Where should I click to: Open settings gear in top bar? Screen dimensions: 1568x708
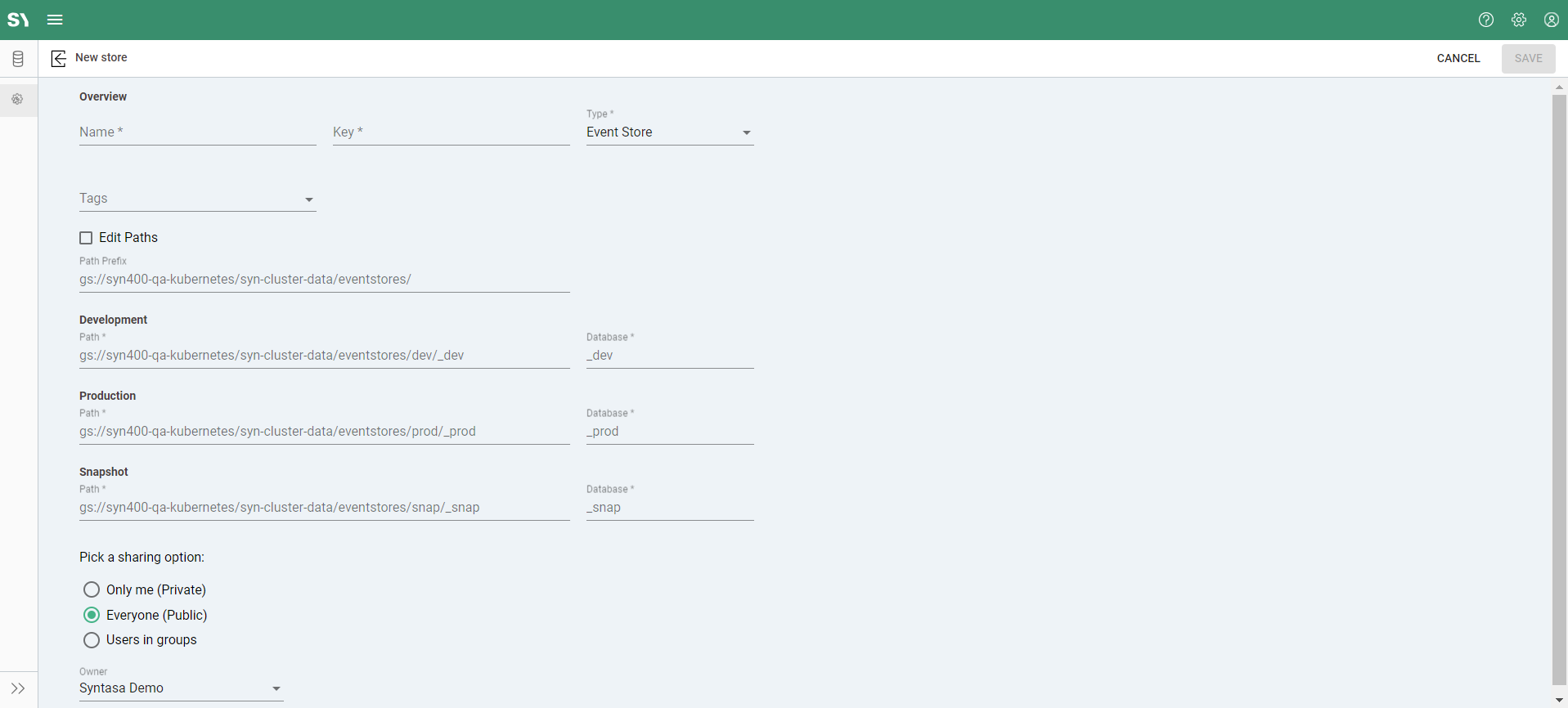(1518, 20)
